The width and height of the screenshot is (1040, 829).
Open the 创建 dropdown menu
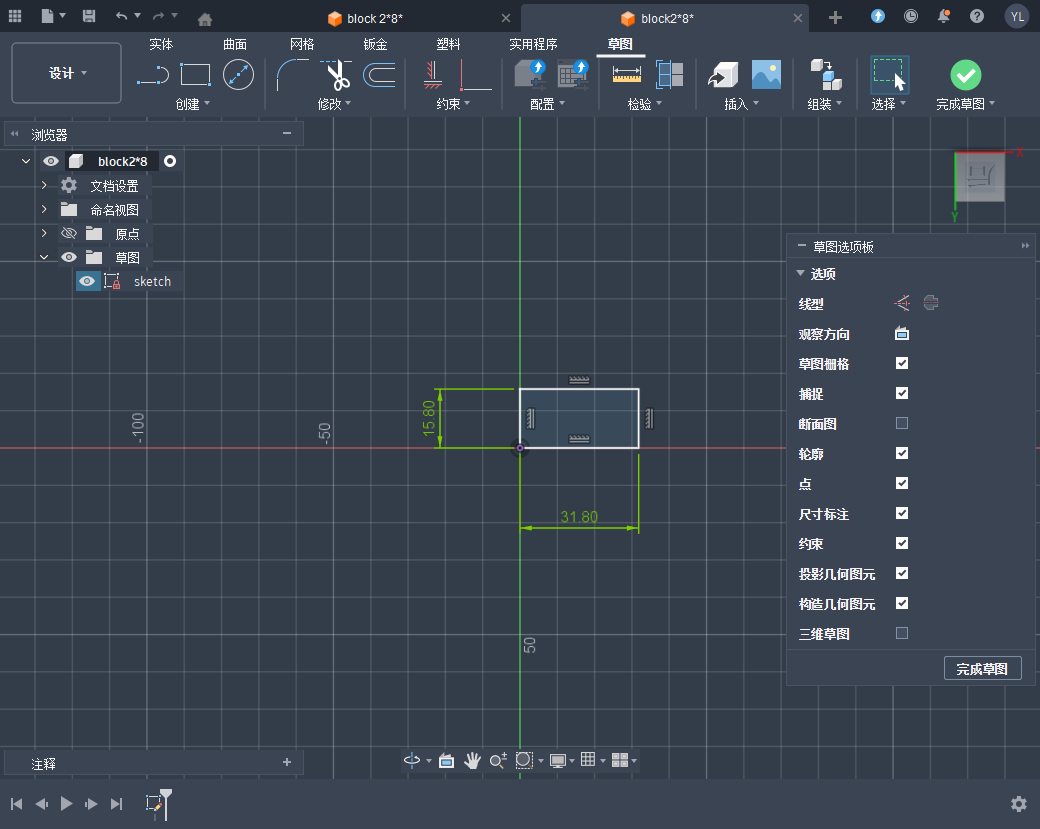pos(193,103)
